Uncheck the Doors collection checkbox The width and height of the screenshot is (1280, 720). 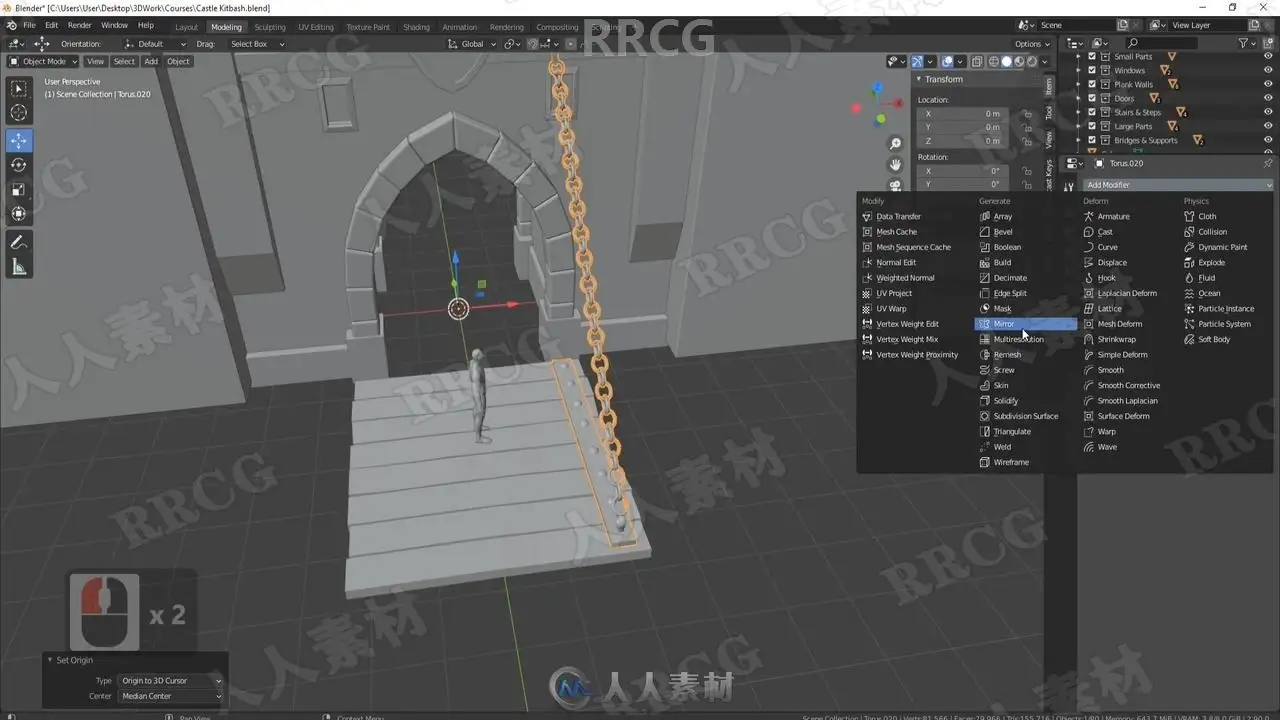click(1092, 98)
